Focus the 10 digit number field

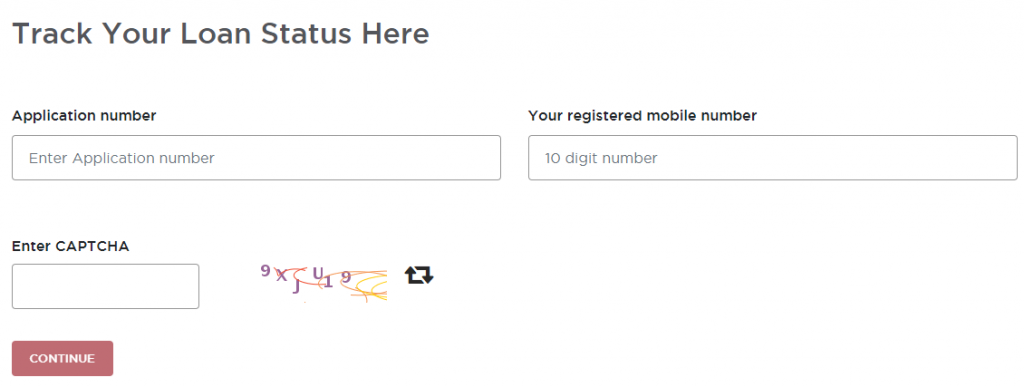(x=773, y=158)
